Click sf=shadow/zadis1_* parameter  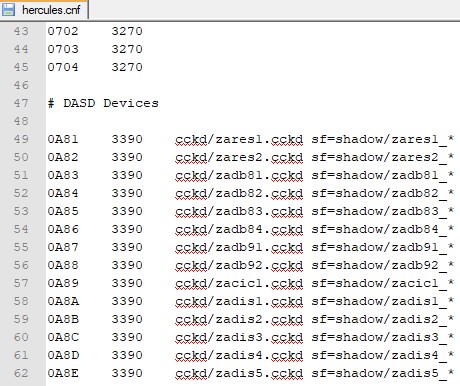coord(383,301)
